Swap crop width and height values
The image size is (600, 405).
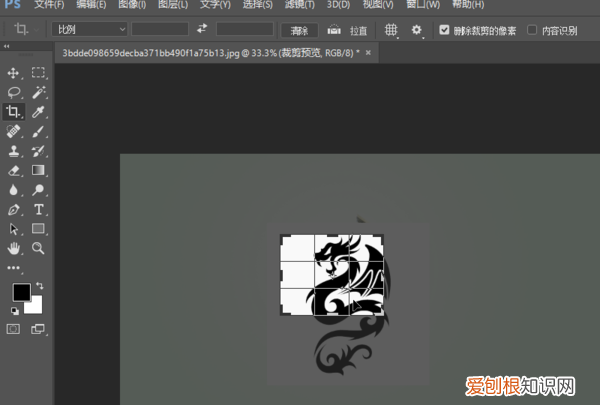point(202,28)
